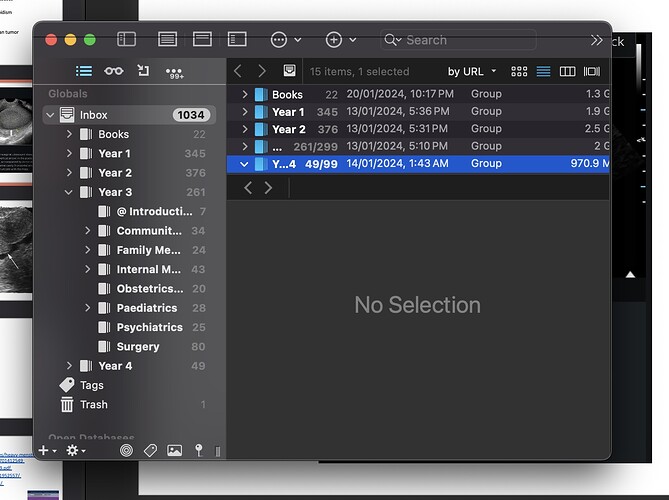Image resolution: width=669 pixels, height=500 pixels.
Task: Expand the Books group in sidebar
Action: point(69,134)
